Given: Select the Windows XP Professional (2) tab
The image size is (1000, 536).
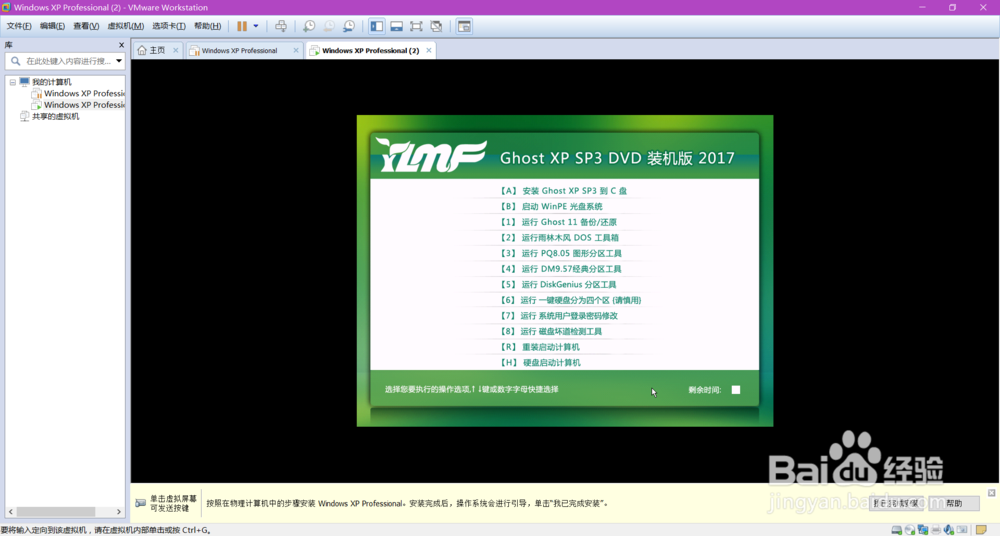Looking at the screenshot, I should 370,50.
